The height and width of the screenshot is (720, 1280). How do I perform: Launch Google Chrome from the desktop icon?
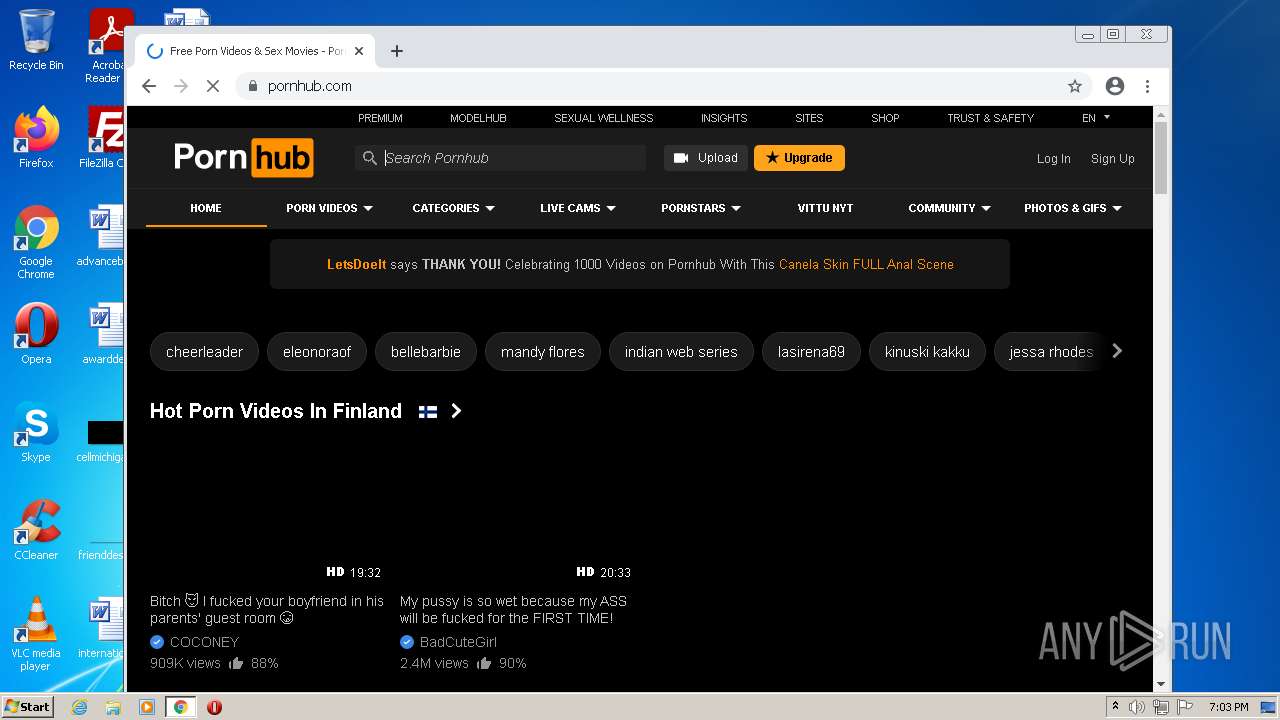[x=36, y=242]
